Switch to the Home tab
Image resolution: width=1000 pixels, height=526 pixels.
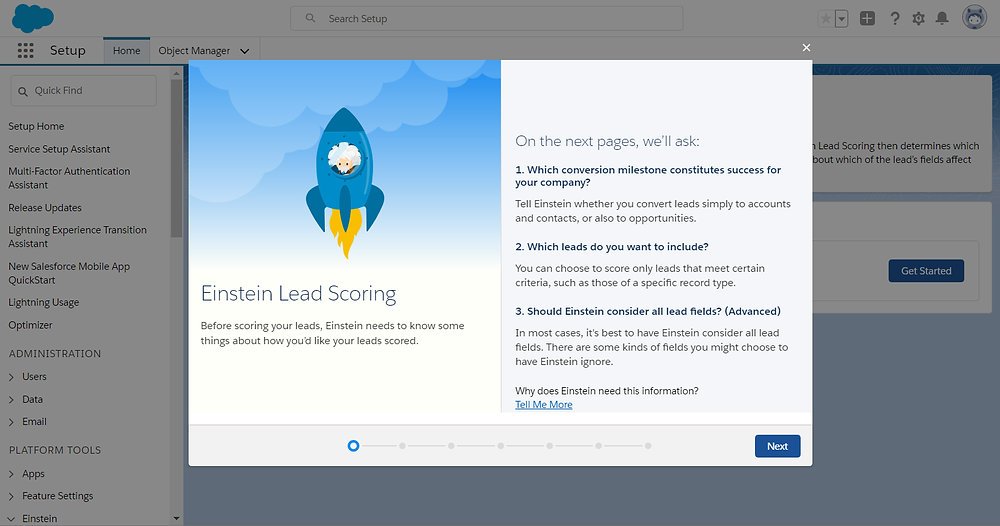pos(126,50)
